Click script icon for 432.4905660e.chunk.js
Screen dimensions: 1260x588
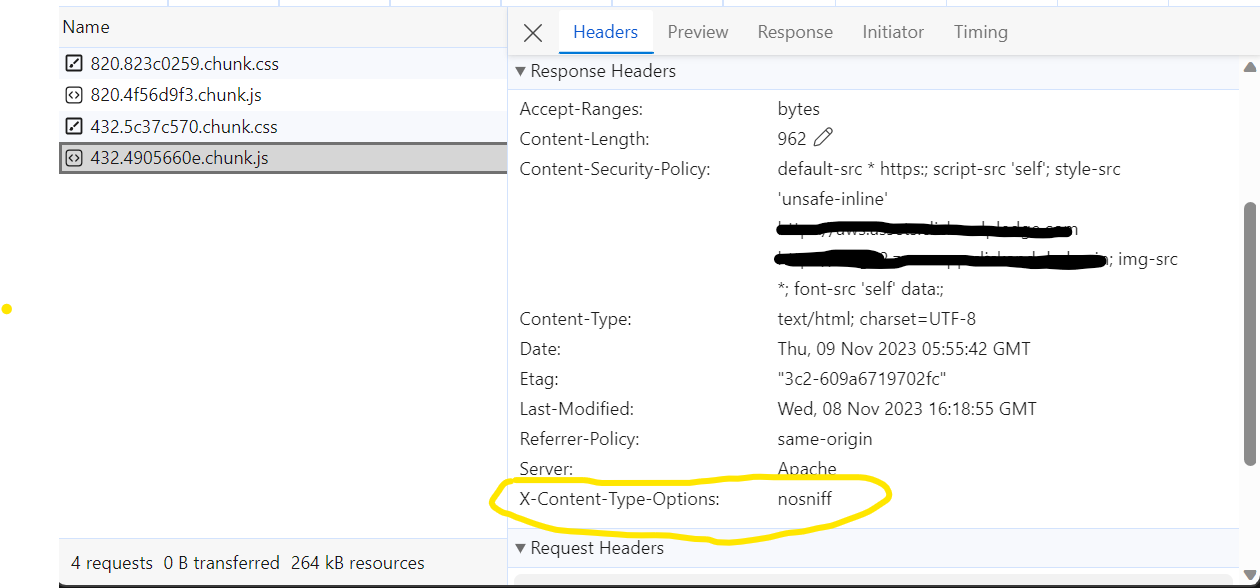pyautogui.click(x=73, y=158)
